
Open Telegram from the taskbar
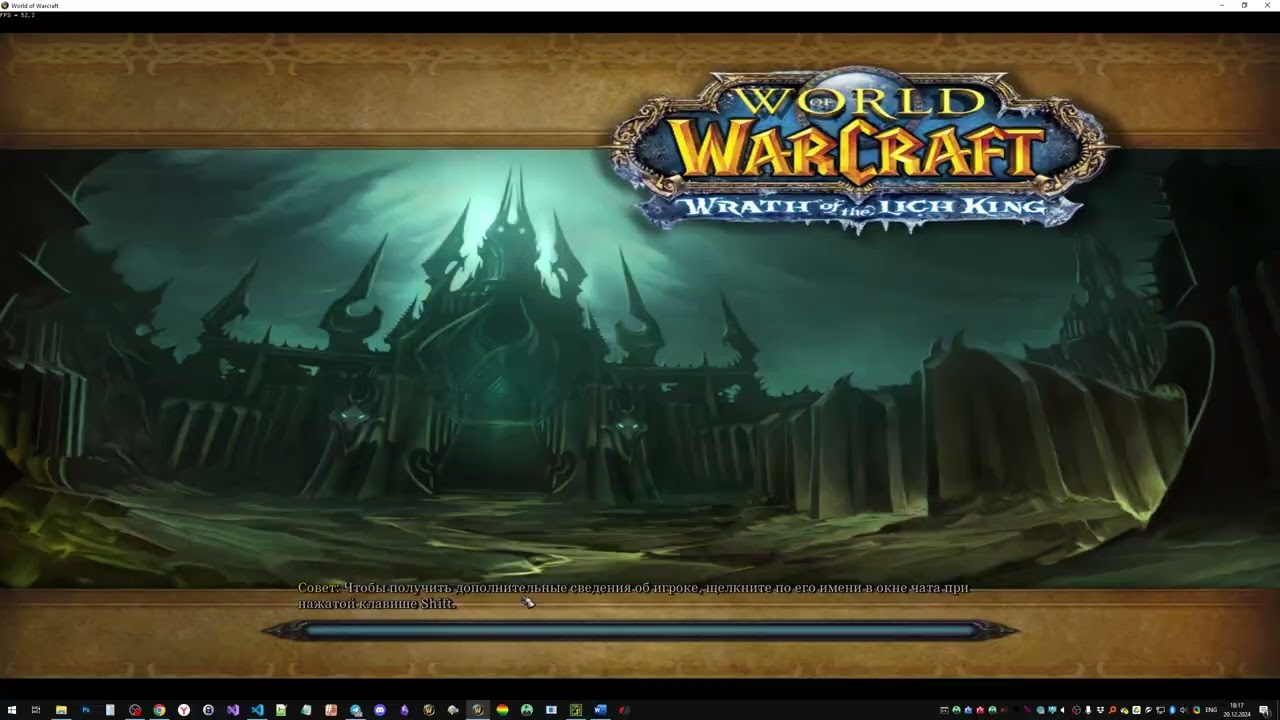356,710
